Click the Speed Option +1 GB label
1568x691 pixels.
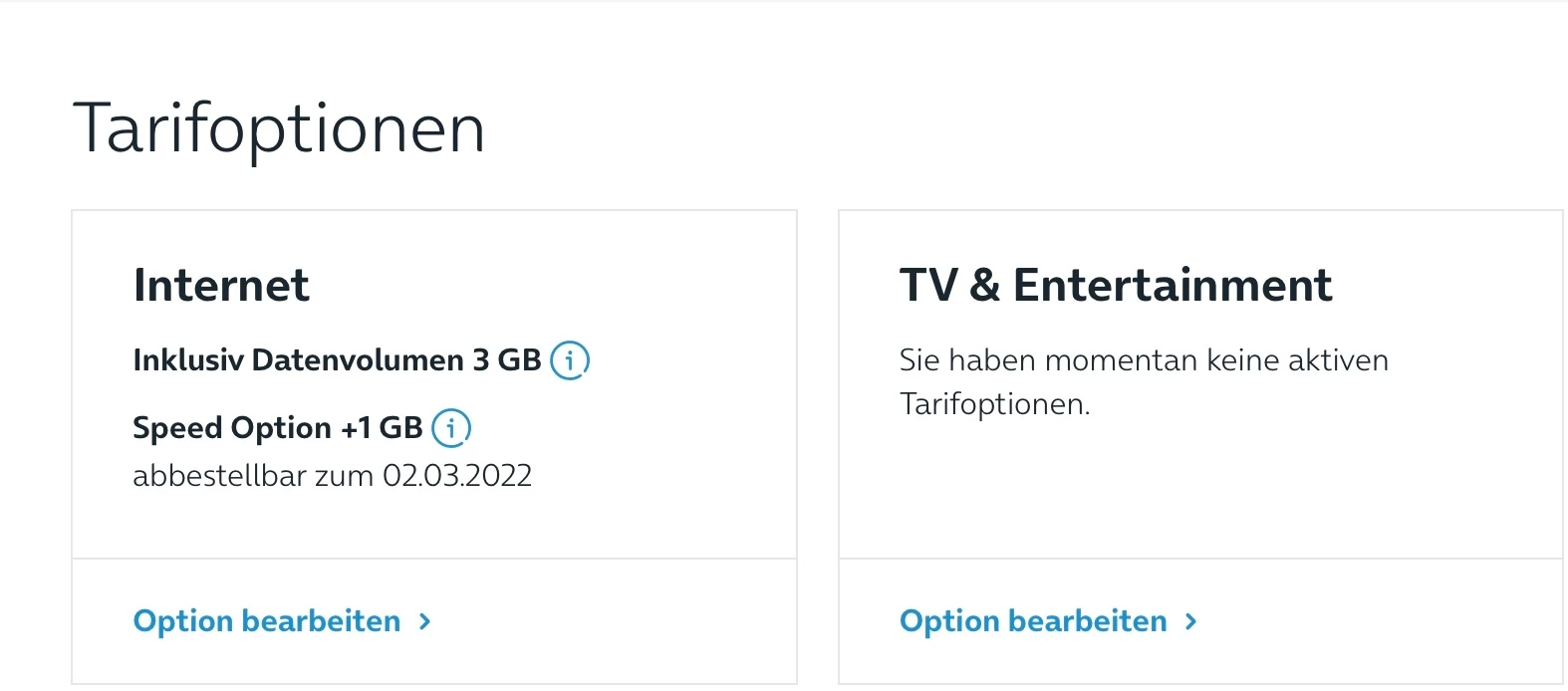coord(277,428)
